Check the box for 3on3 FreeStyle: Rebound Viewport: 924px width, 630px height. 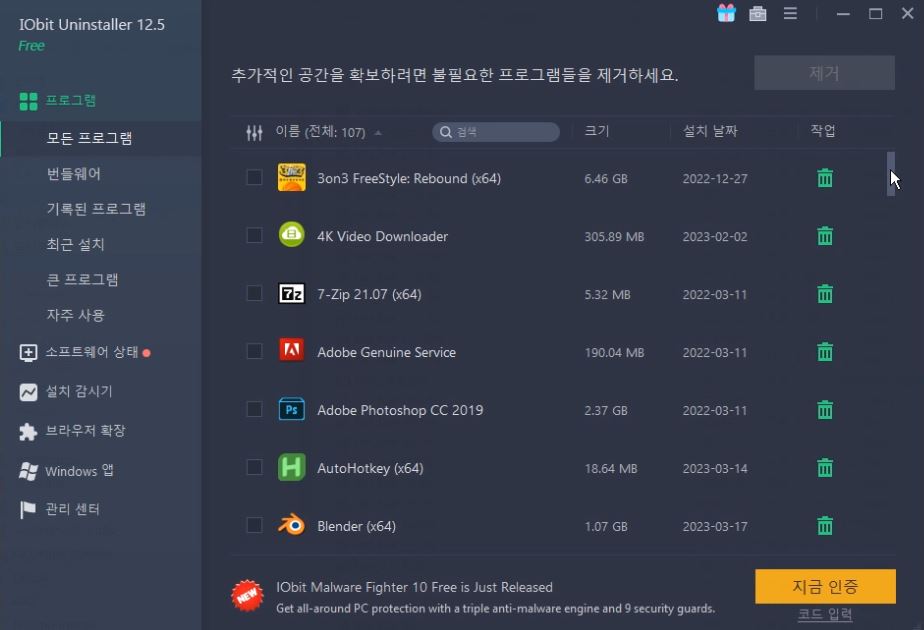(254, 177)
